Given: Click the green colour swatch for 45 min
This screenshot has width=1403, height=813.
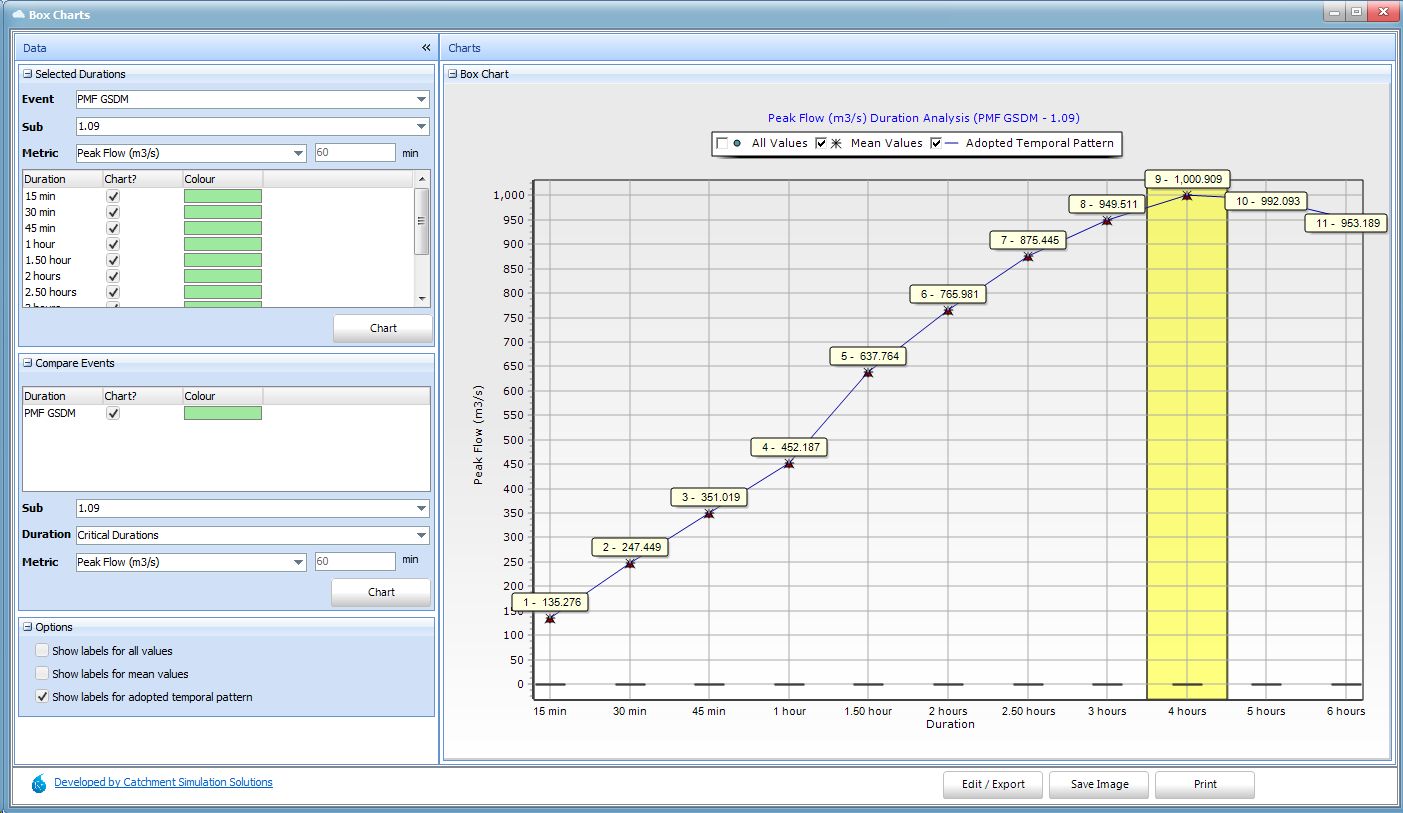Looking at the screenshot, I should click(223, 228).
